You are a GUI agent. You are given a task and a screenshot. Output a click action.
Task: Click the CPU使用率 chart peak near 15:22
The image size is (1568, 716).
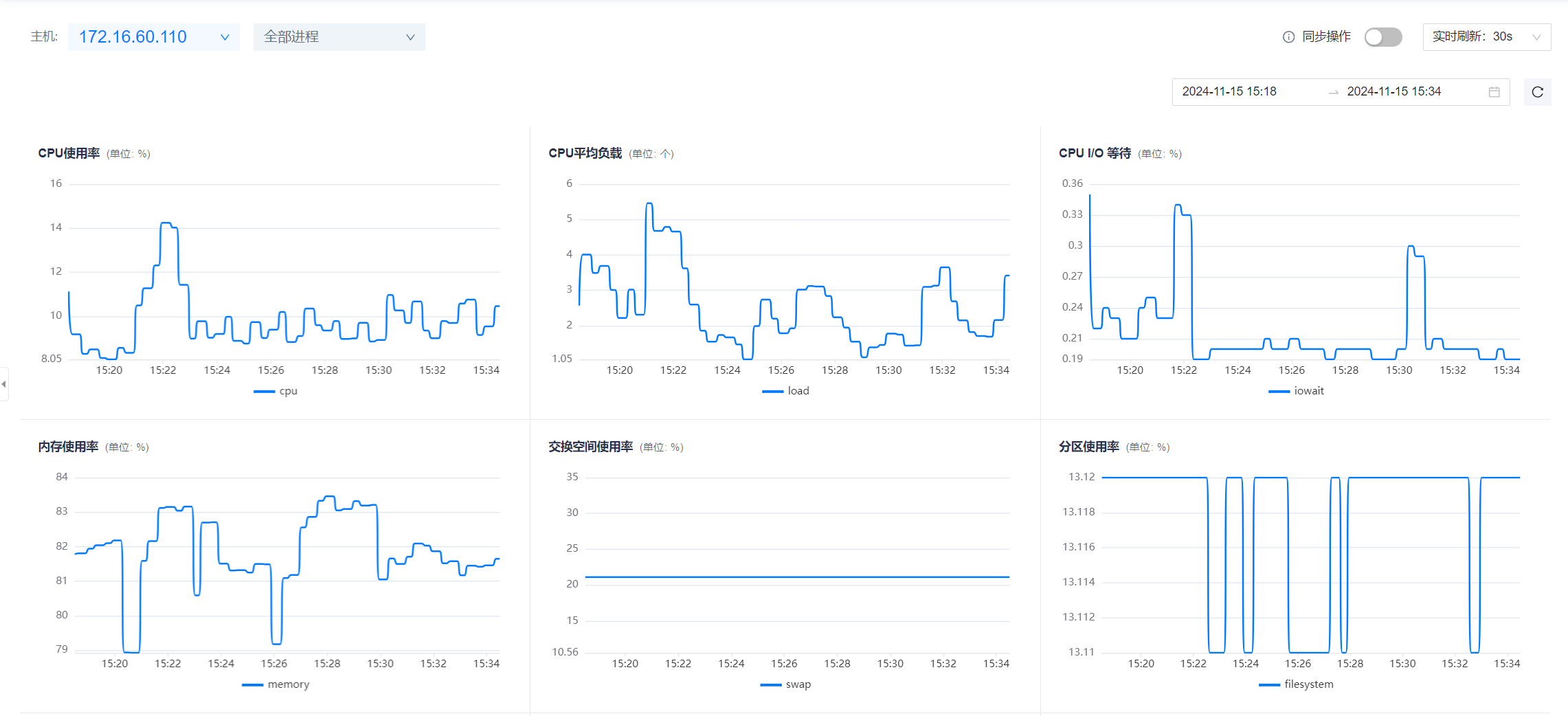pyautogui.click(x=167, y=223)
